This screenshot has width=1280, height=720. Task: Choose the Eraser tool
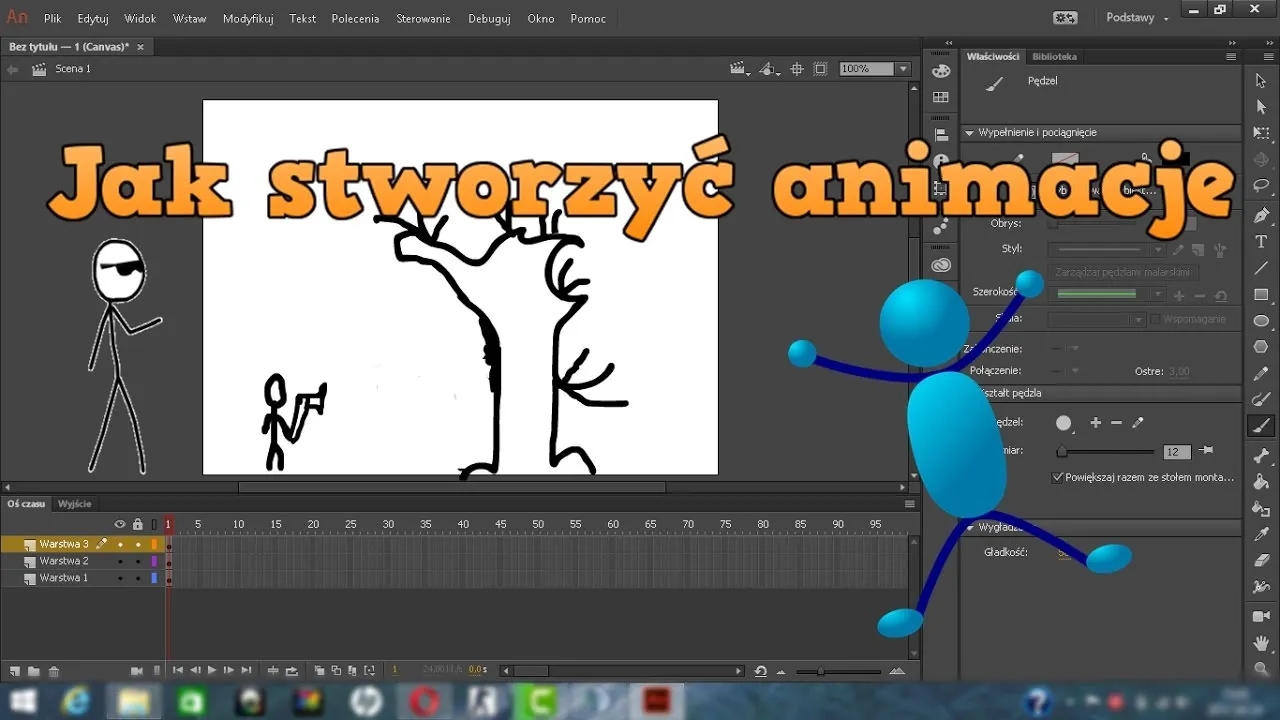click(1261, 561)
